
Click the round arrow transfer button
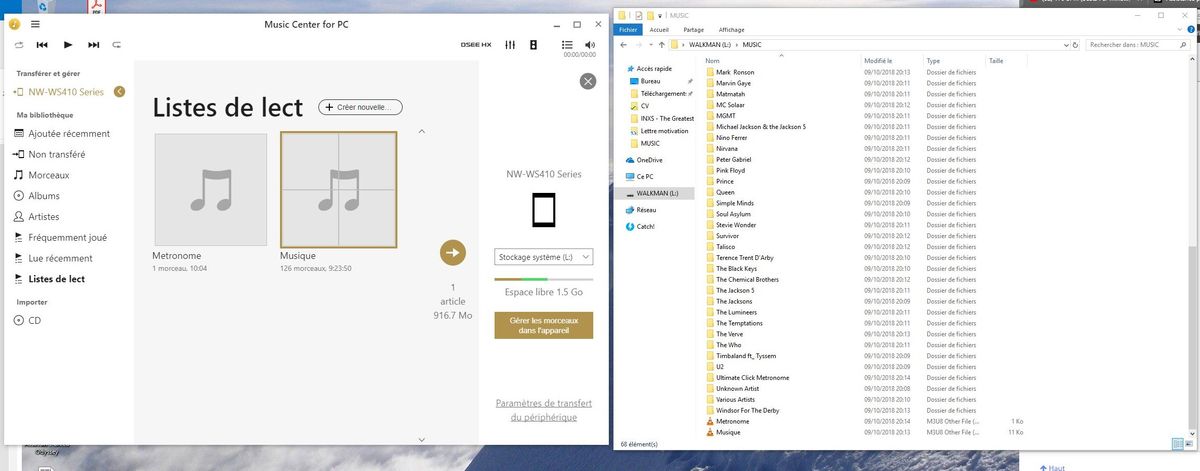pos(453,253)
